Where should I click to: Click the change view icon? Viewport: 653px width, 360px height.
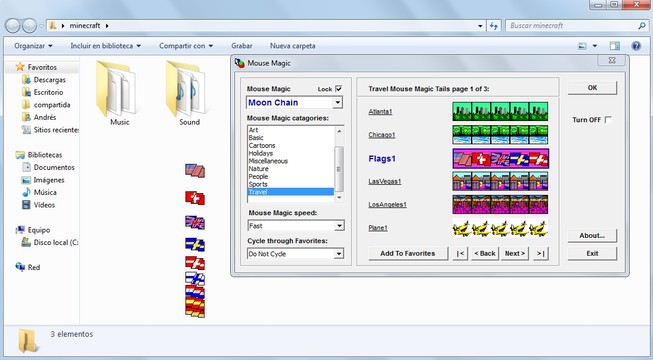point(583,46)
